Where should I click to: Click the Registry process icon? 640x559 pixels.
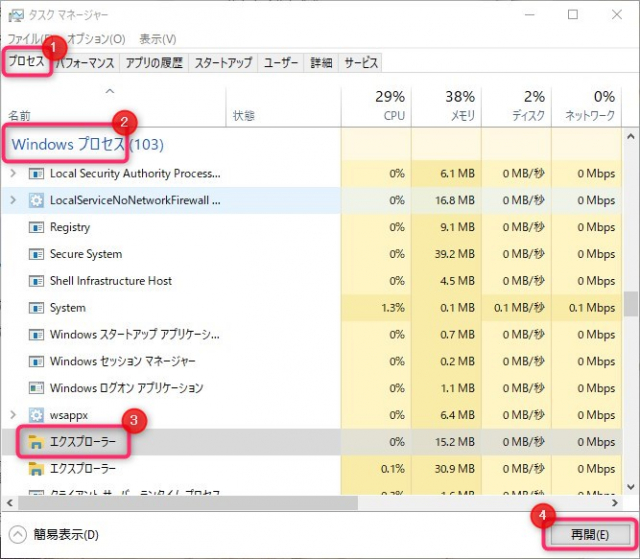(36, 227)
